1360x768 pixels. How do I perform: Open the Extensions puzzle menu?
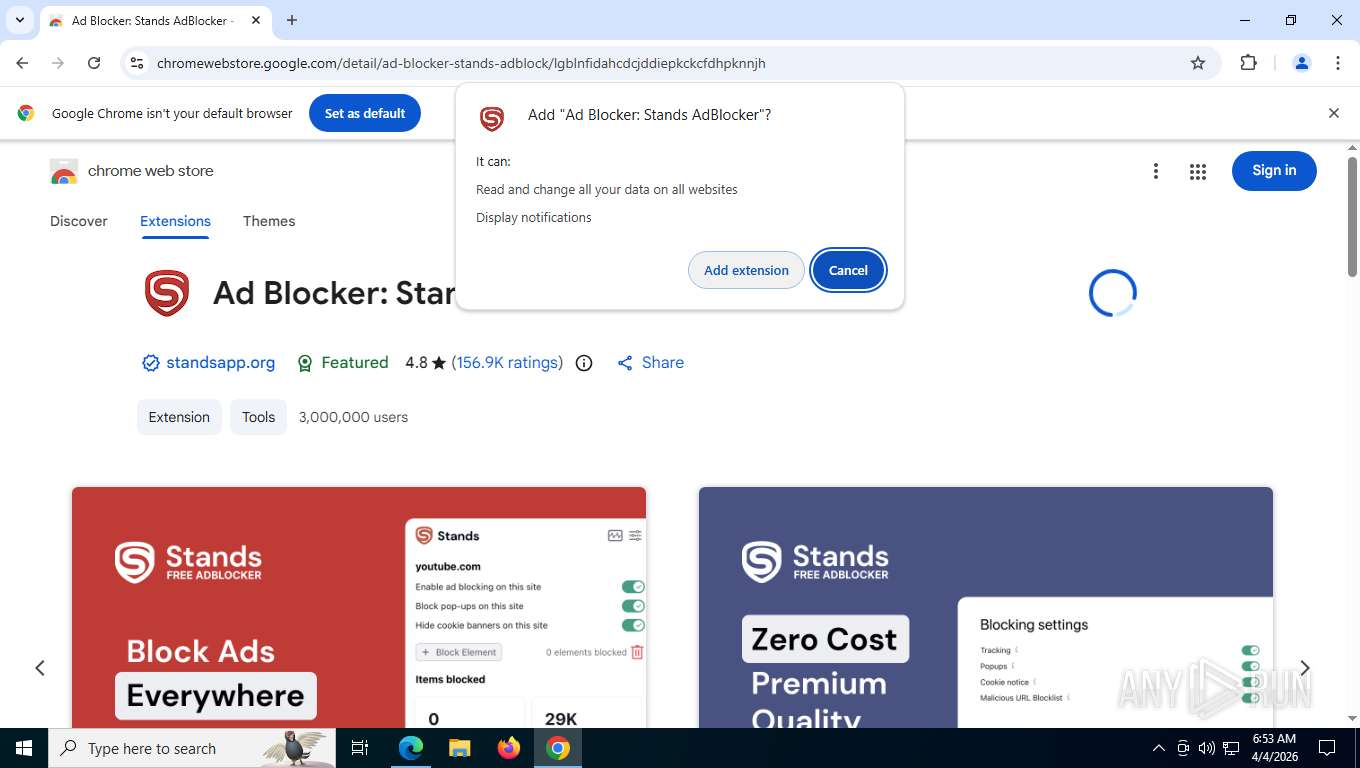click(x=1248, y=63)
